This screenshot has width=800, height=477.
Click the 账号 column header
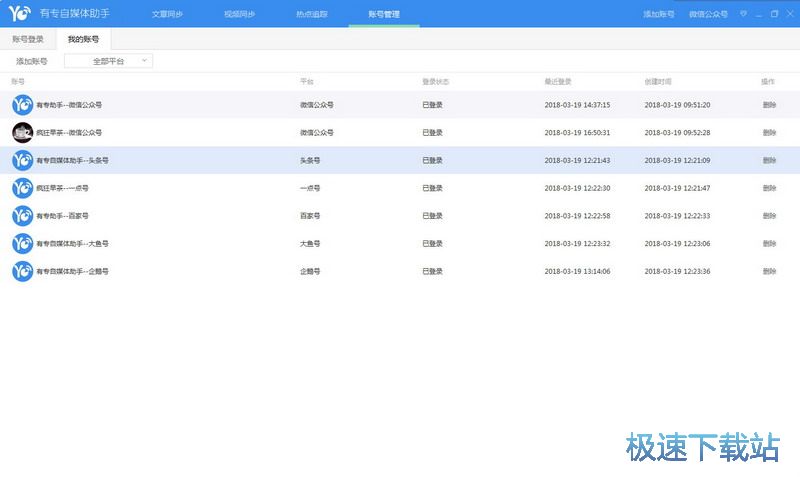[x=18, y=82]
